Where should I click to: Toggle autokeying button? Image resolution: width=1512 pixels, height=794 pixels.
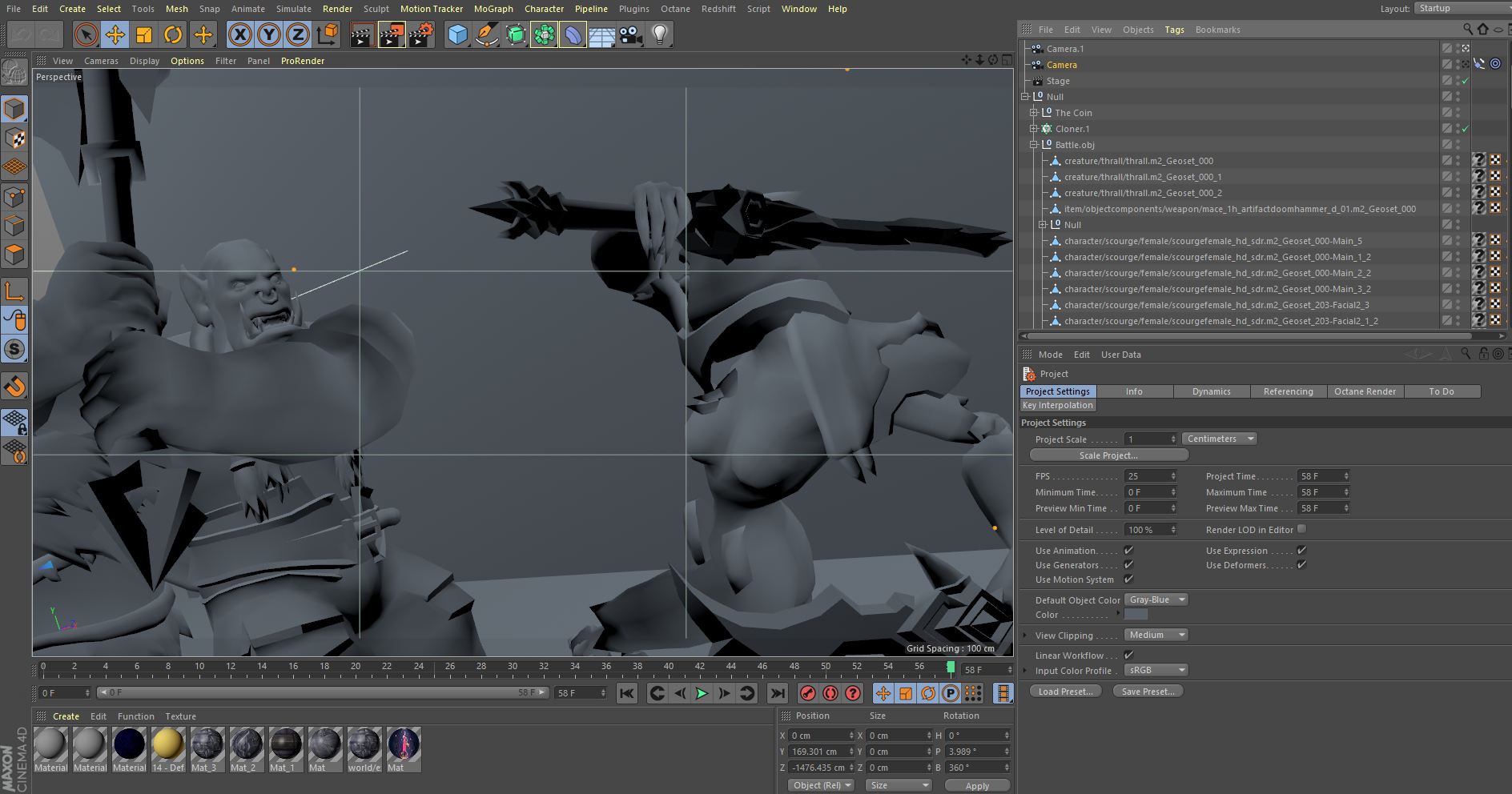pos(830,693)
